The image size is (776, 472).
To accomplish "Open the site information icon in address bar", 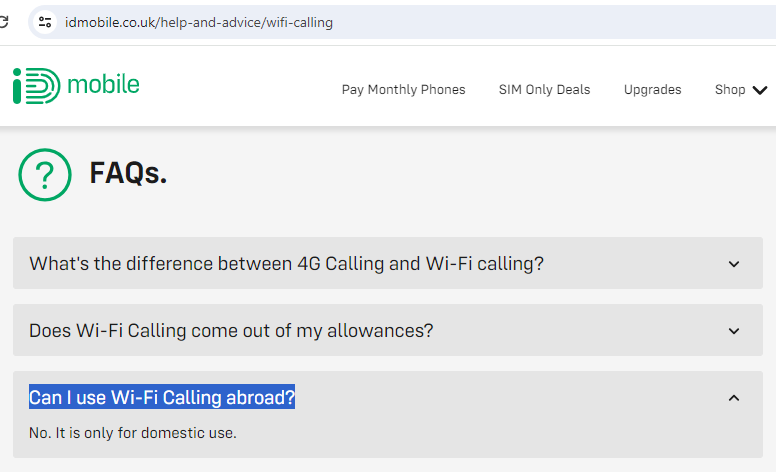I will [45, 22].
